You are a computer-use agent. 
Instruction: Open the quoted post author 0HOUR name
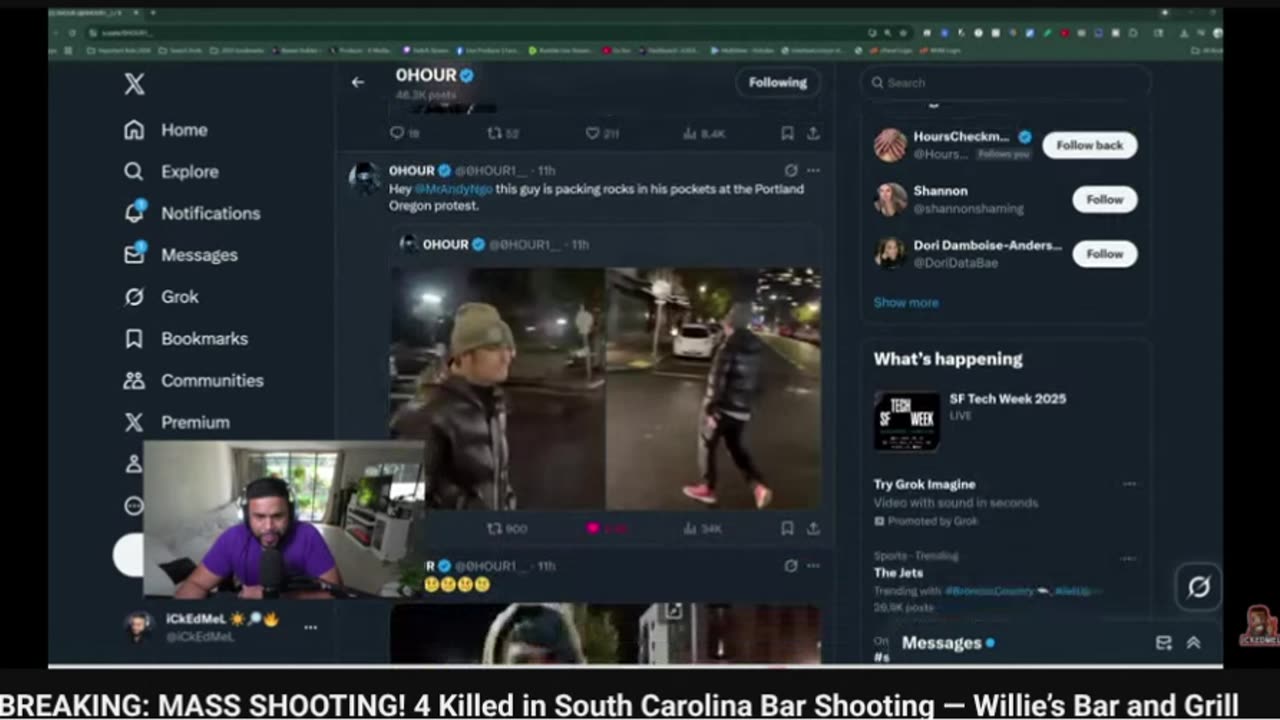pyautogui.click(x=446, y=244)
